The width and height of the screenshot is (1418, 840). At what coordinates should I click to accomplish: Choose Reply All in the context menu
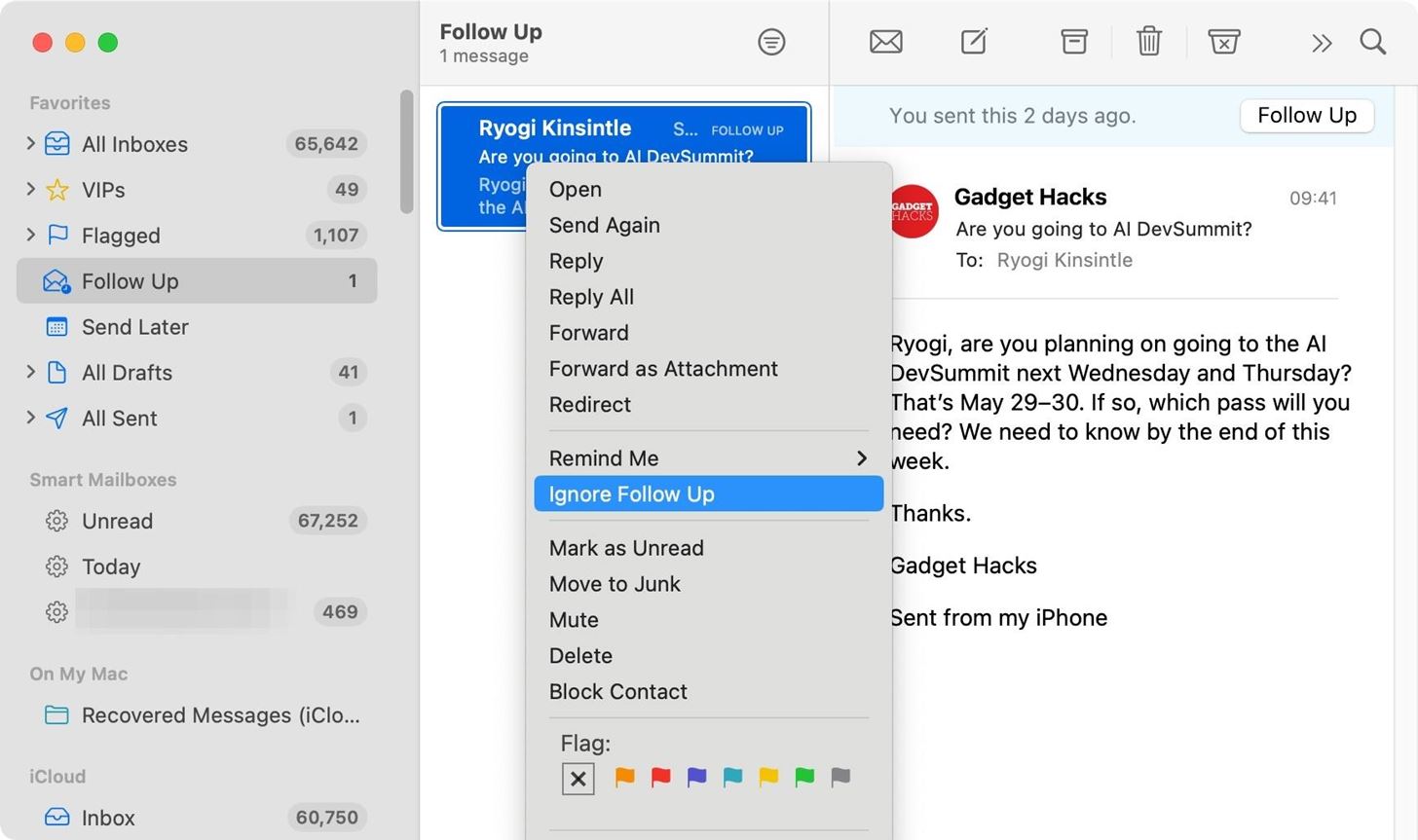tap(591, 297)
